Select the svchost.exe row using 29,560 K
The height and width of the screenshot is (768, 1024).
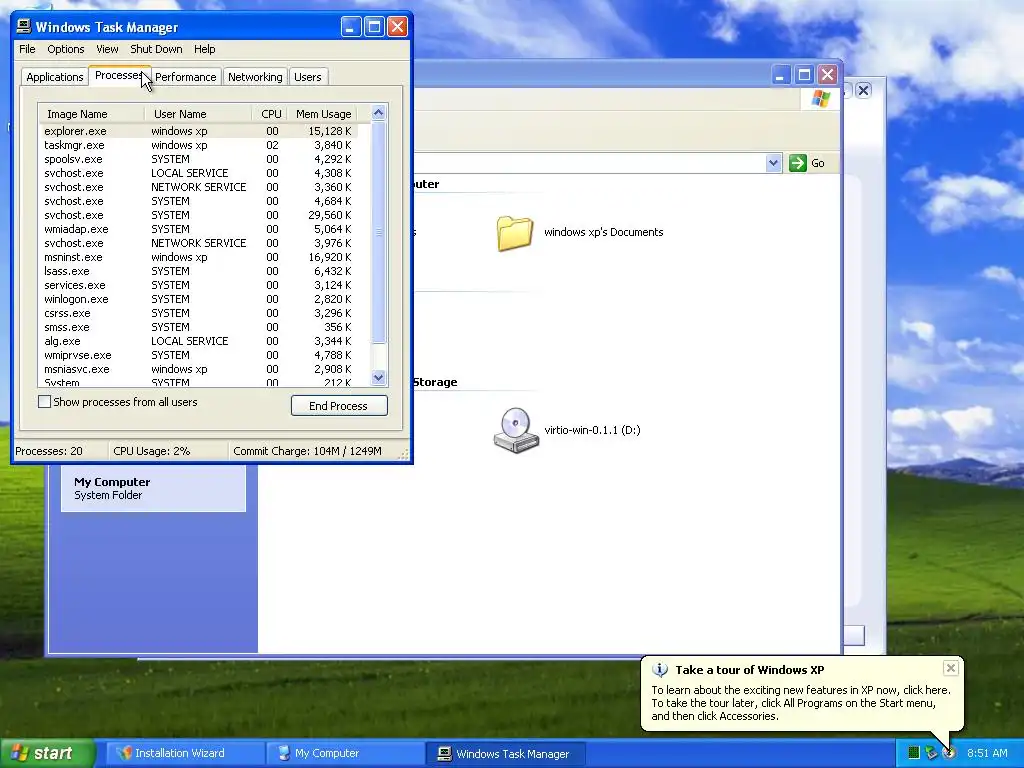[198, 216]
